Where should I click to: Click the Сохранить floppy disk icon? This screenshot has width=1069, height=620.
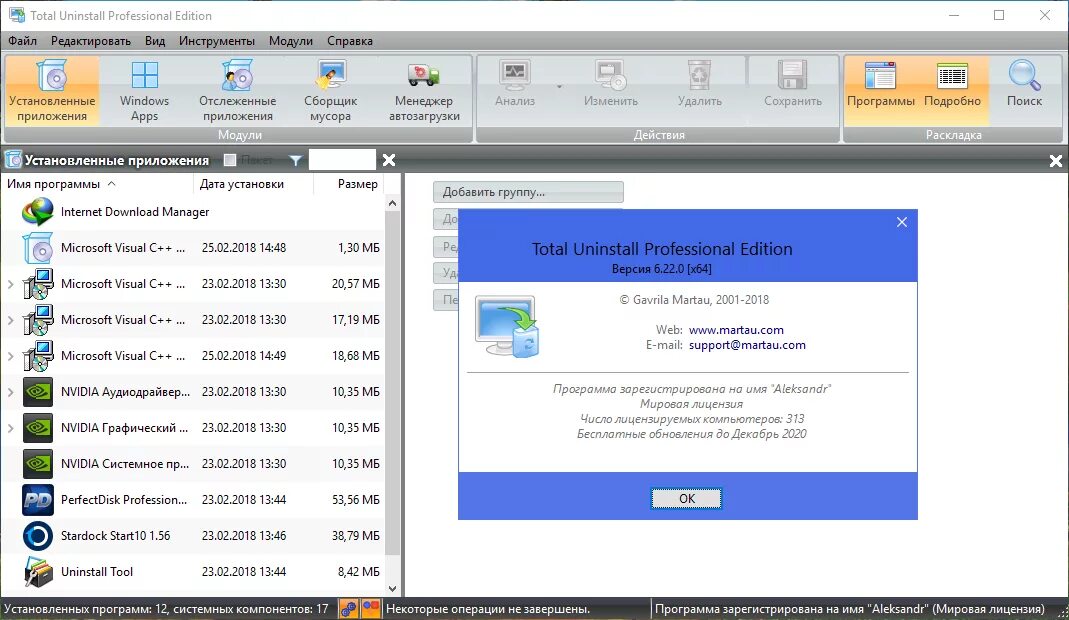(x=793, y=75)
